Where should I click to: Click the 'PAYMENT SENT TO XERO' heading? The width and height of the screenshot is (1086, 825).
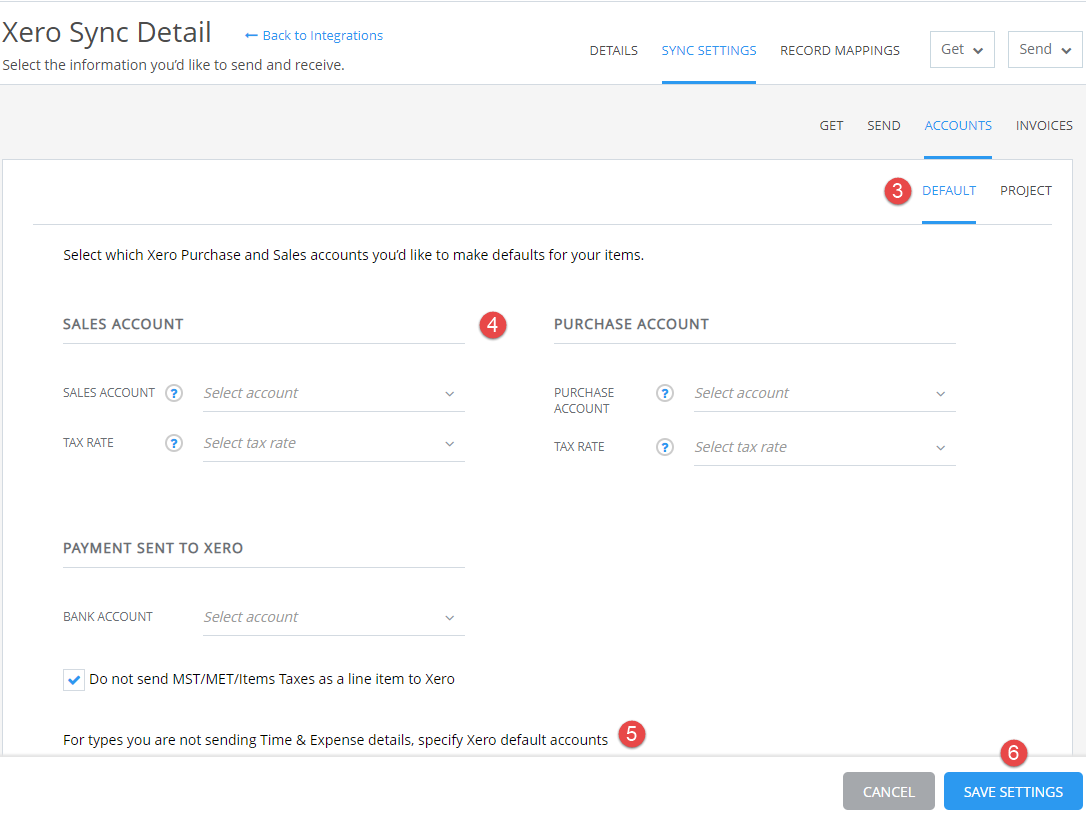(153, 548)
